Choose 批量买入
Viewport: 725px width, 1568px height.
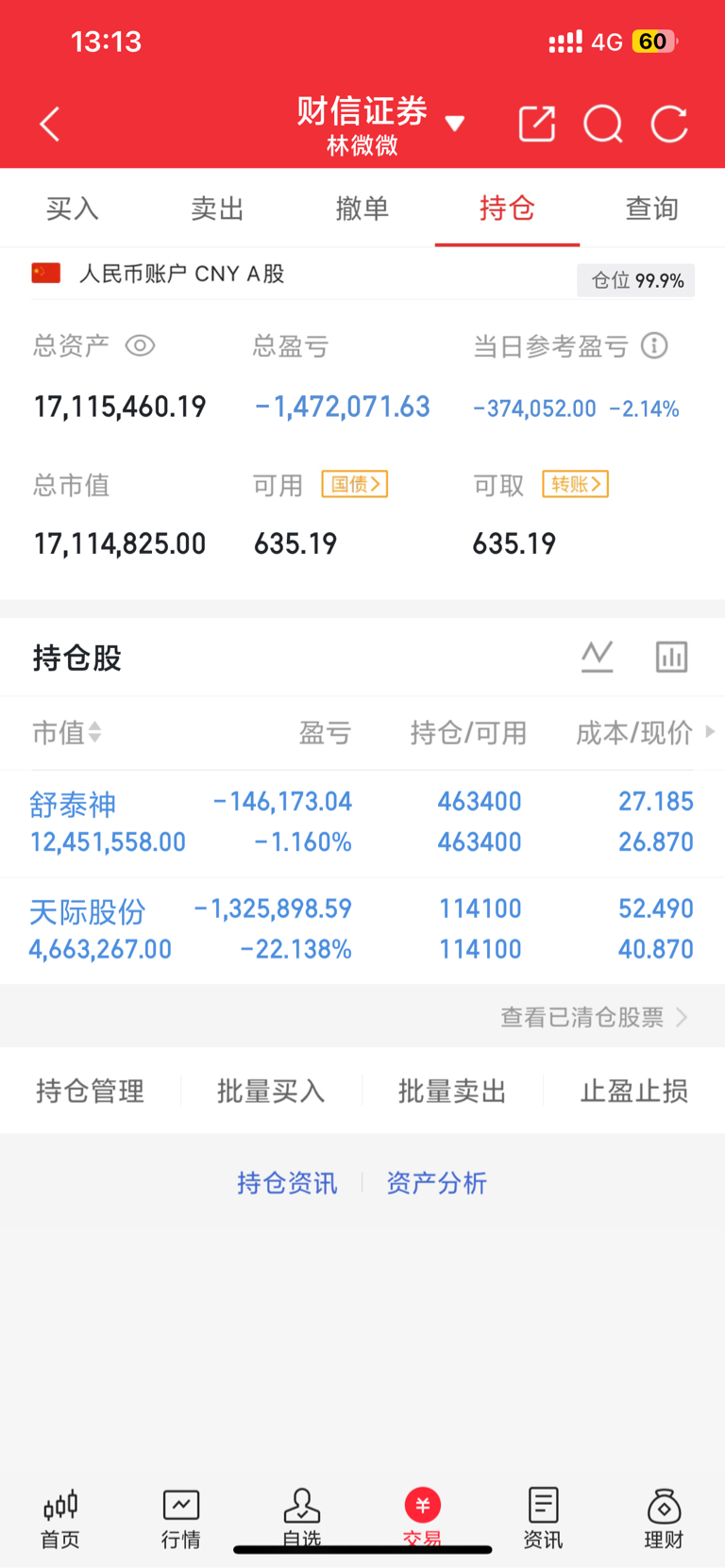click(271, 1091)
